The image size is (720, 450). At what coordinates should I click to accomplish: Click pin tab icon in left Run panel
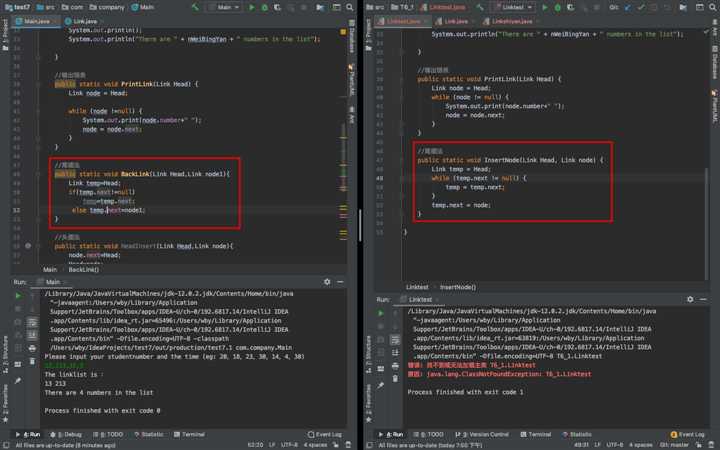pyautogui.click(x=18, y=381)
